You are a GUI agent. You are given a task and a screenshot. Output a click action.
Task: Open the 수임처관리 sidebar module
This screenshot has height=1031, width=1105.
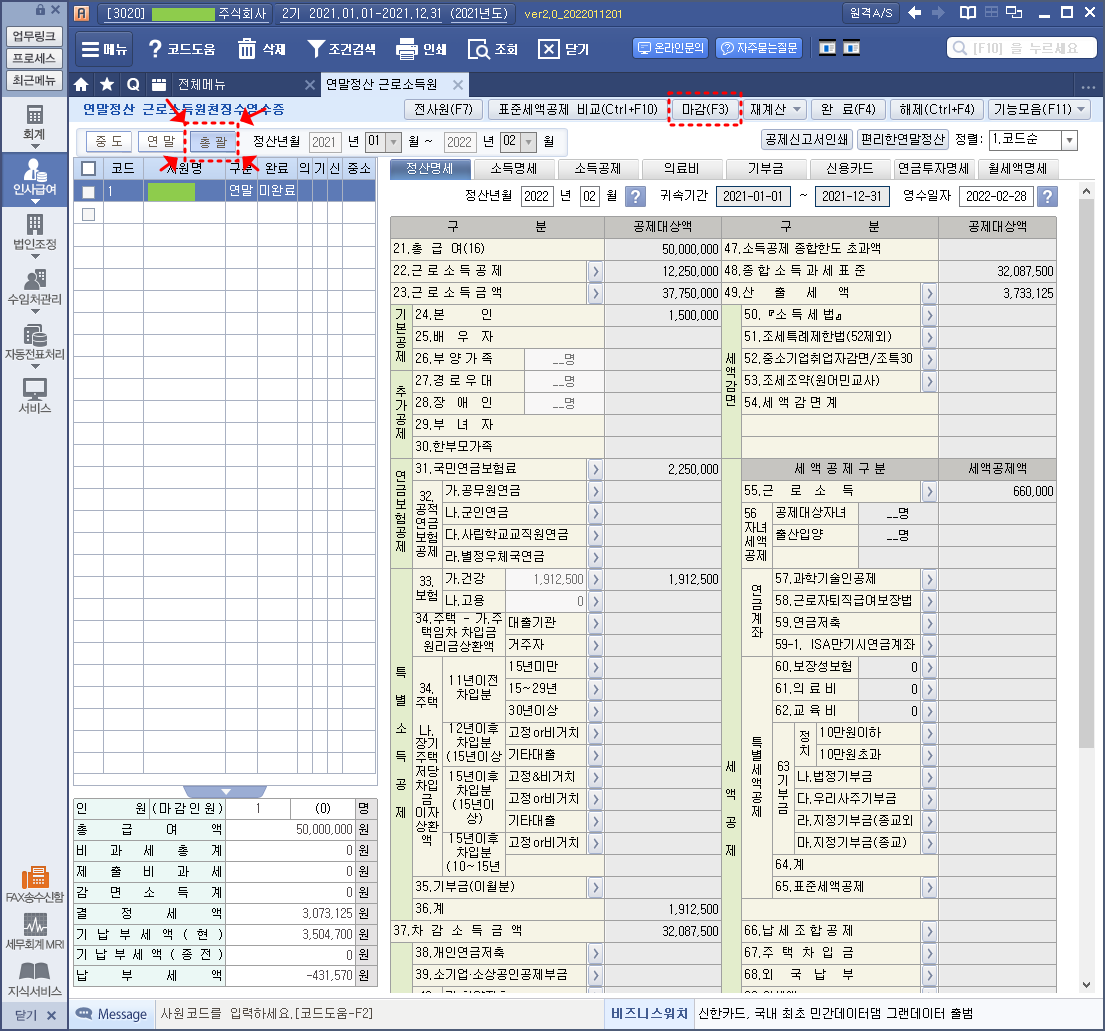point(35,288)
